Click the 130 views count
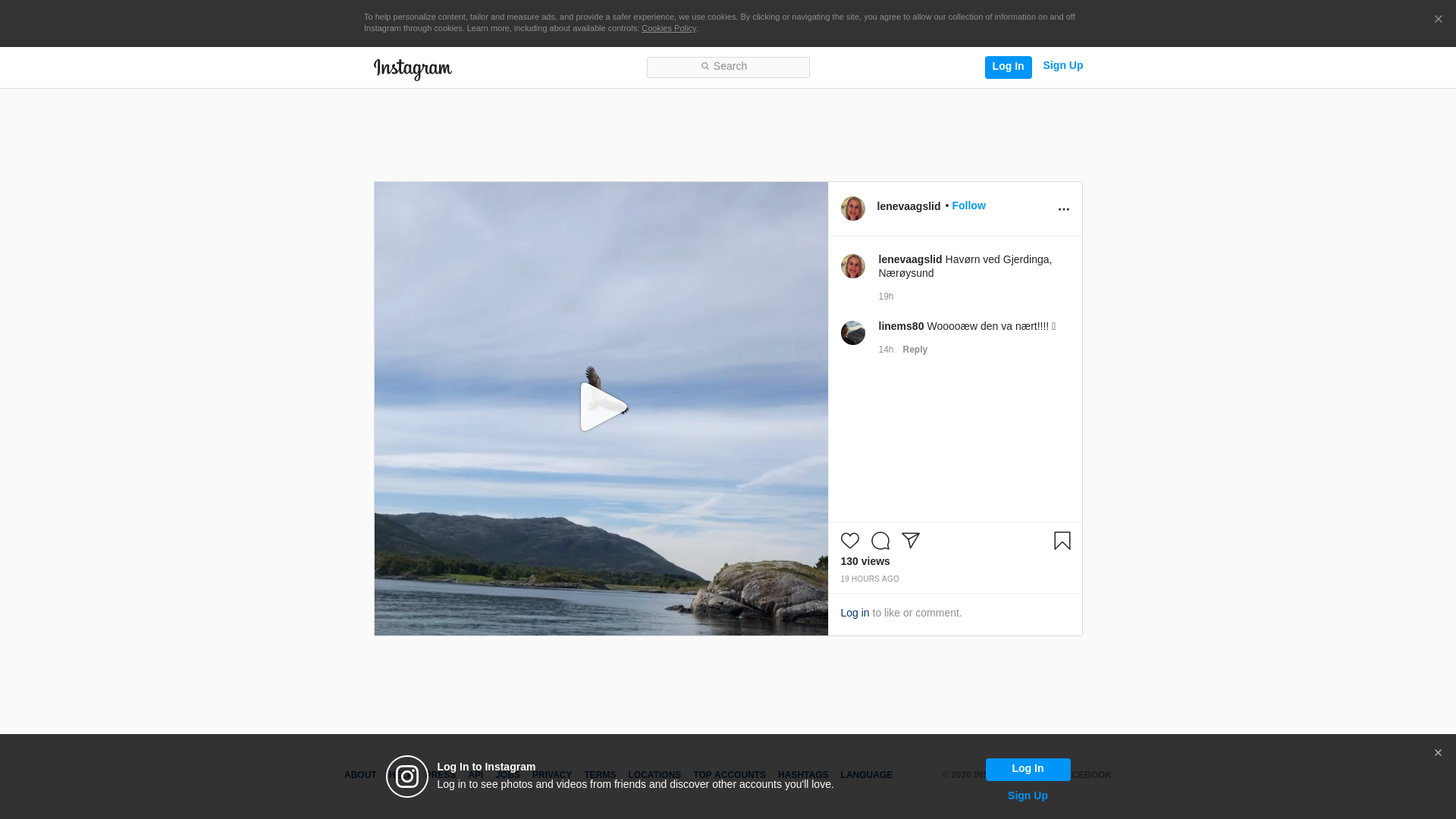The height and width of the screenshot is (819, 1456). [865, 561]
